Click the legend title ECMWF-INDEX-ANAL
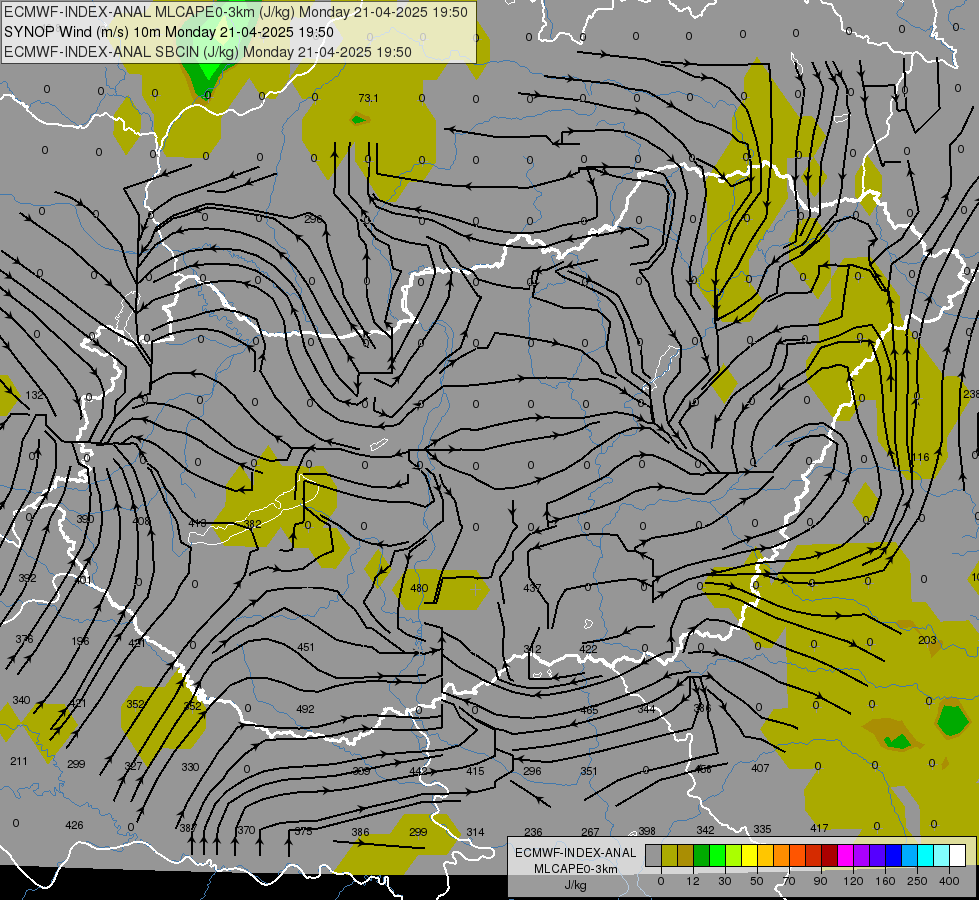 pos(576,853)
